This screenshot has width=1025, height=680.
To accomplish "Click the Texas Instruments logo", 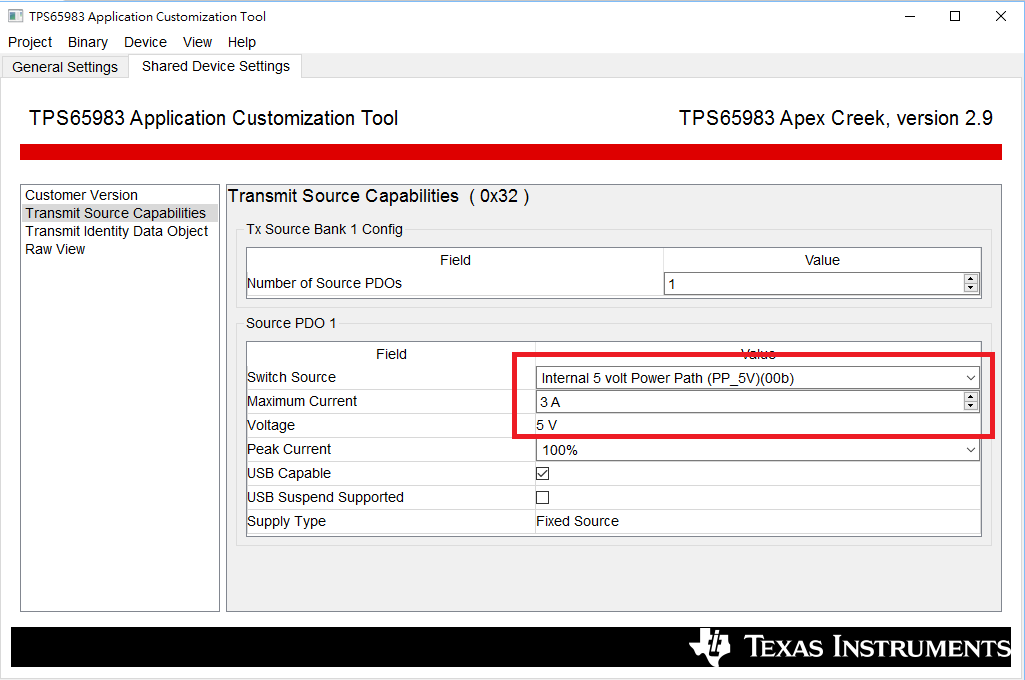I will tap(850, 647).
